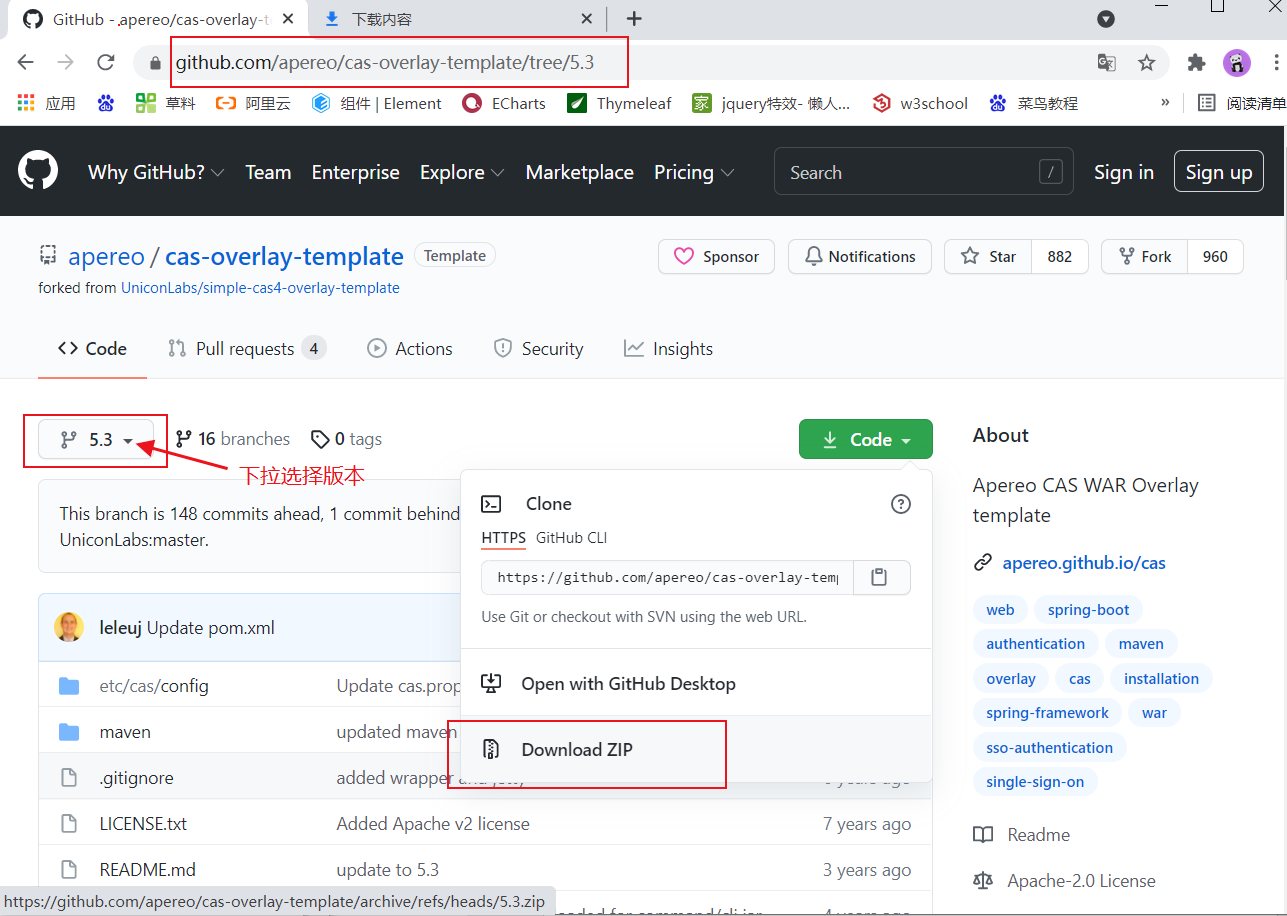Click the Sign in link
Screen dimensions: 1287x916
1124,172
